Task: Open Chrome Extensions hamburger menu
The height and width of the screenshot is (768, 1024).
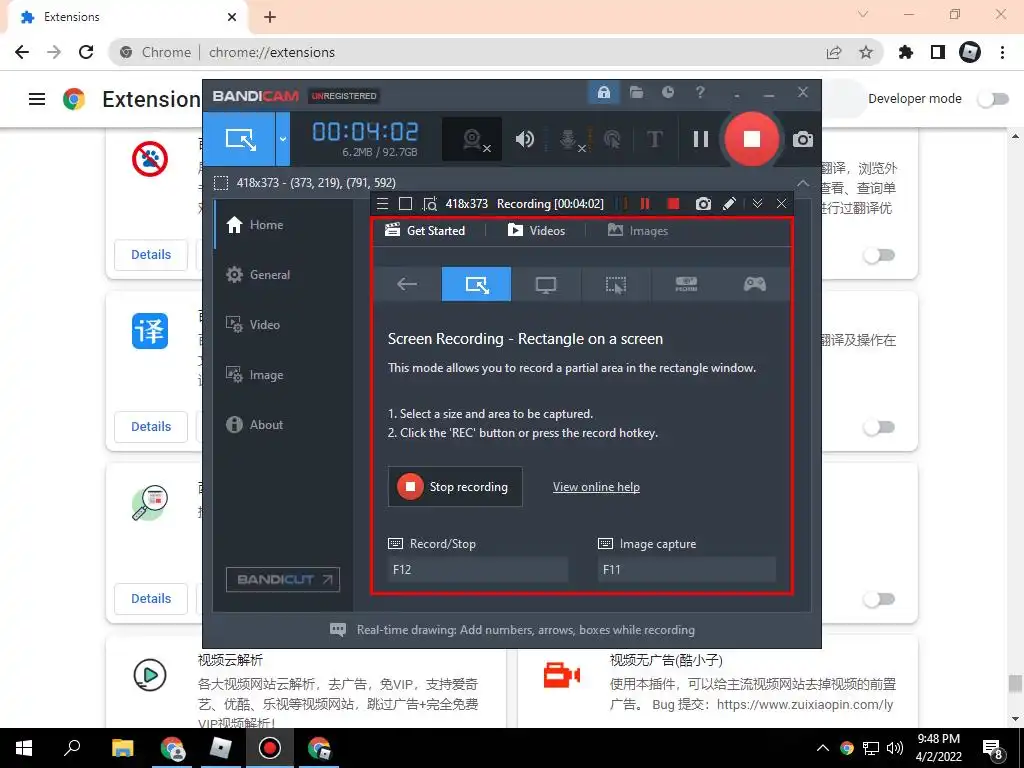Action: point(37,99)
